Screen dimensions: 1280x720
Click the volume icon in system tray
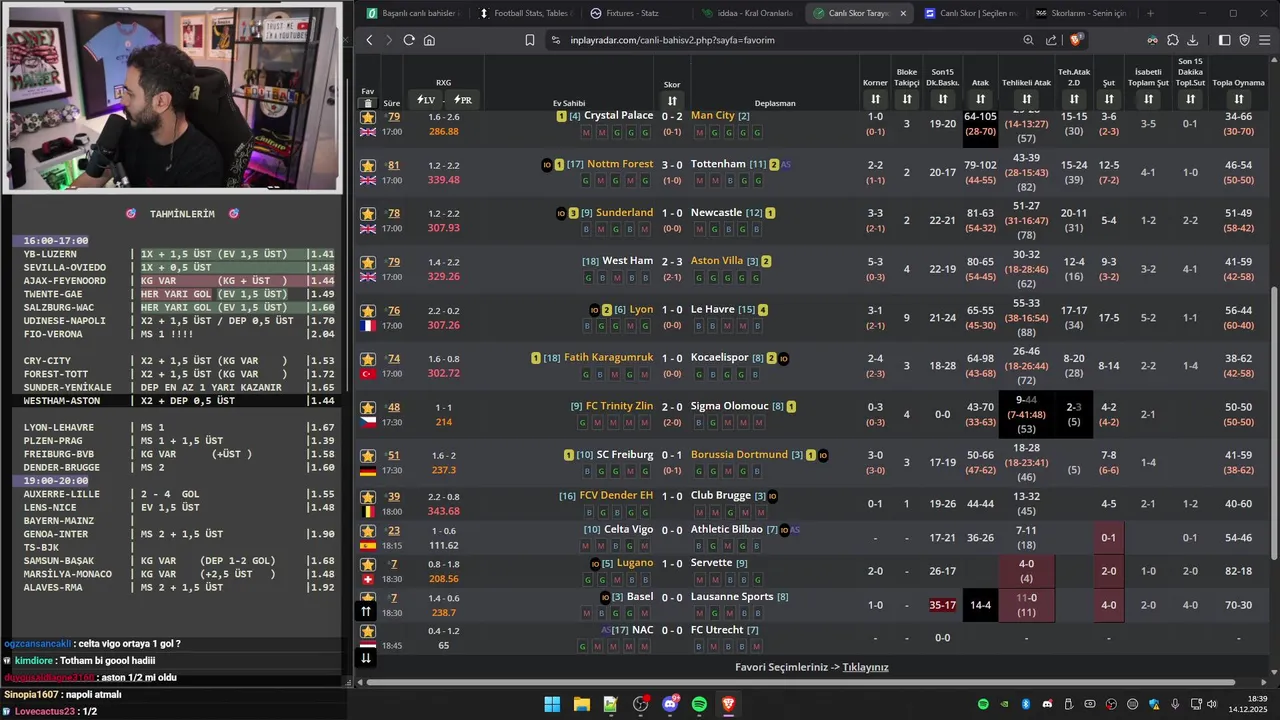(1212, 704)
